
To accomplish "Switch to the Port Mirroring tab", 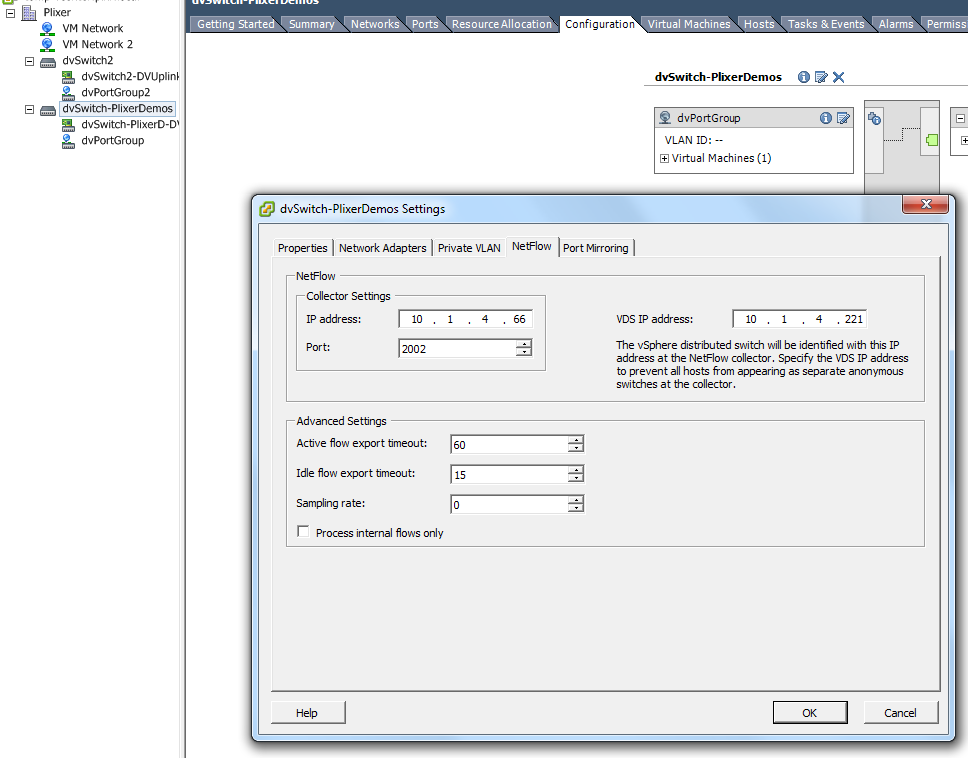I will (596, 248).
